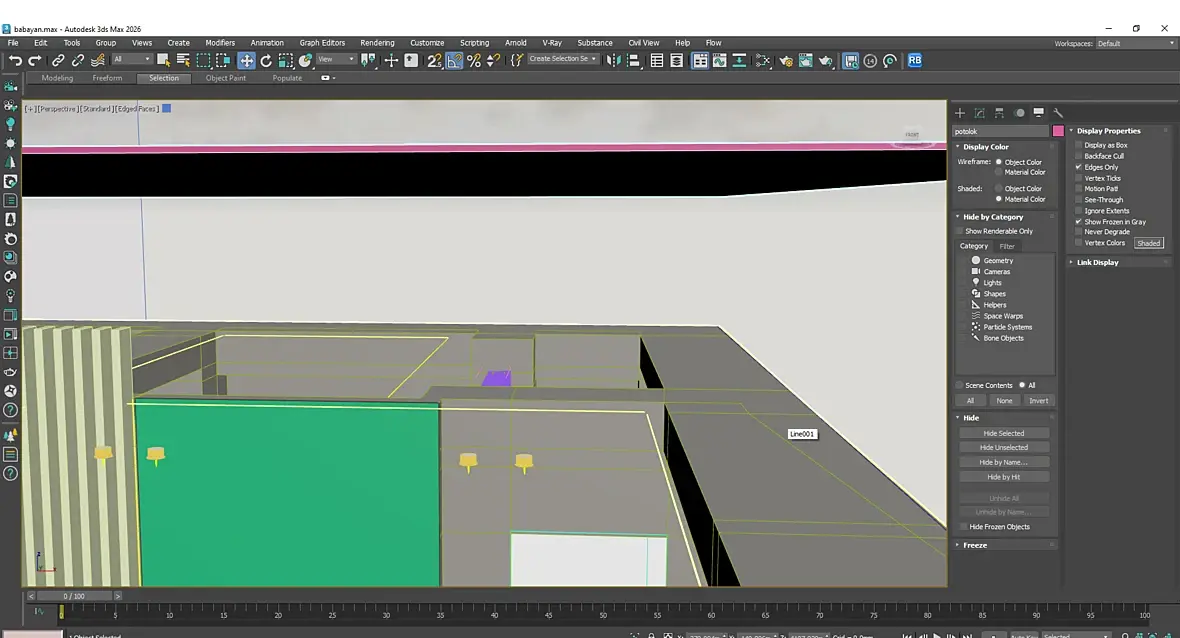Toggle the Angle Snap icon
The image size is (1180, 638).
point(454,60)
